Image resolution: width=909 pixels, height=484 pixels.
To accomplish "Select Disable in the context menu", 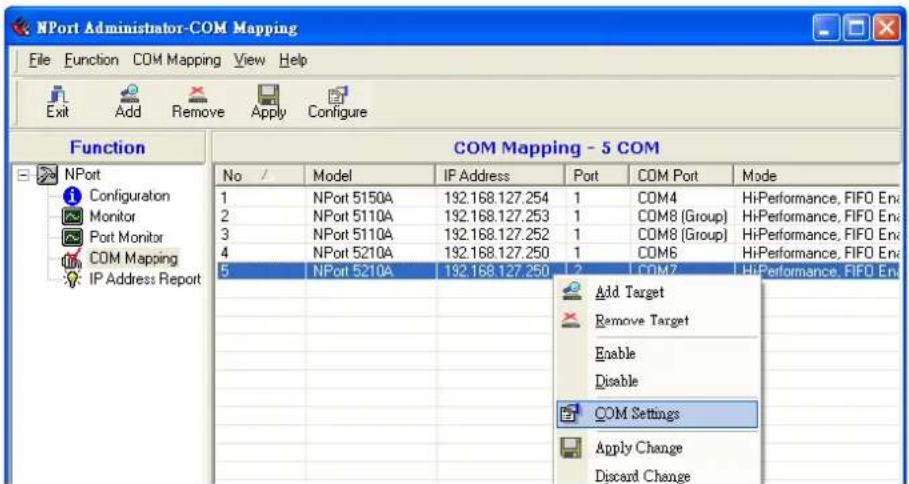I will 616,381.
